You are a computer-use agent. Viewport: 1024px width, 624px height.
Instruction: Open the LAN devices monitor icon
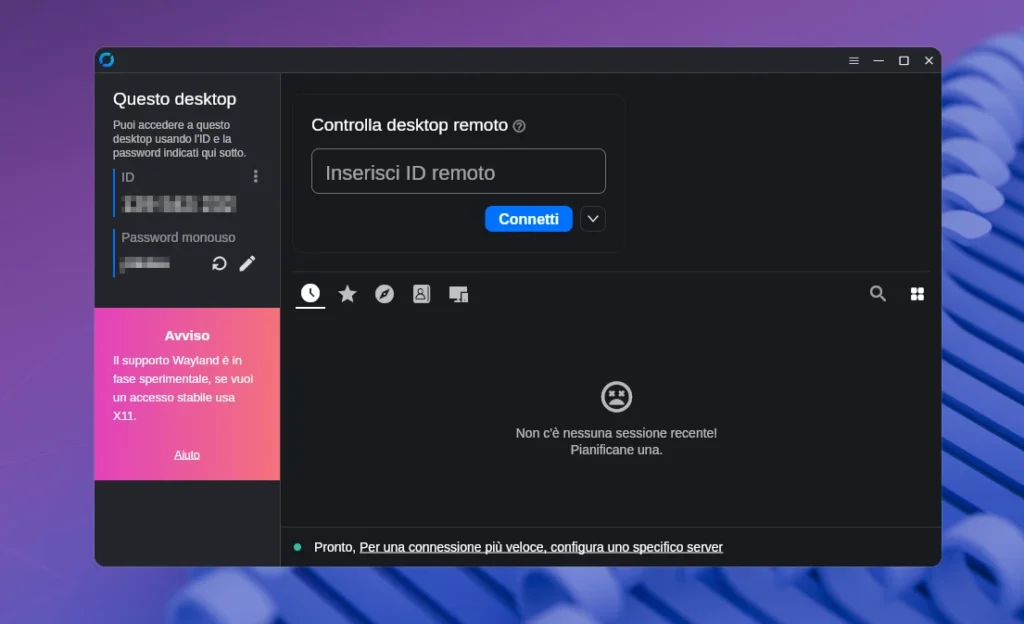click(458, 293)
